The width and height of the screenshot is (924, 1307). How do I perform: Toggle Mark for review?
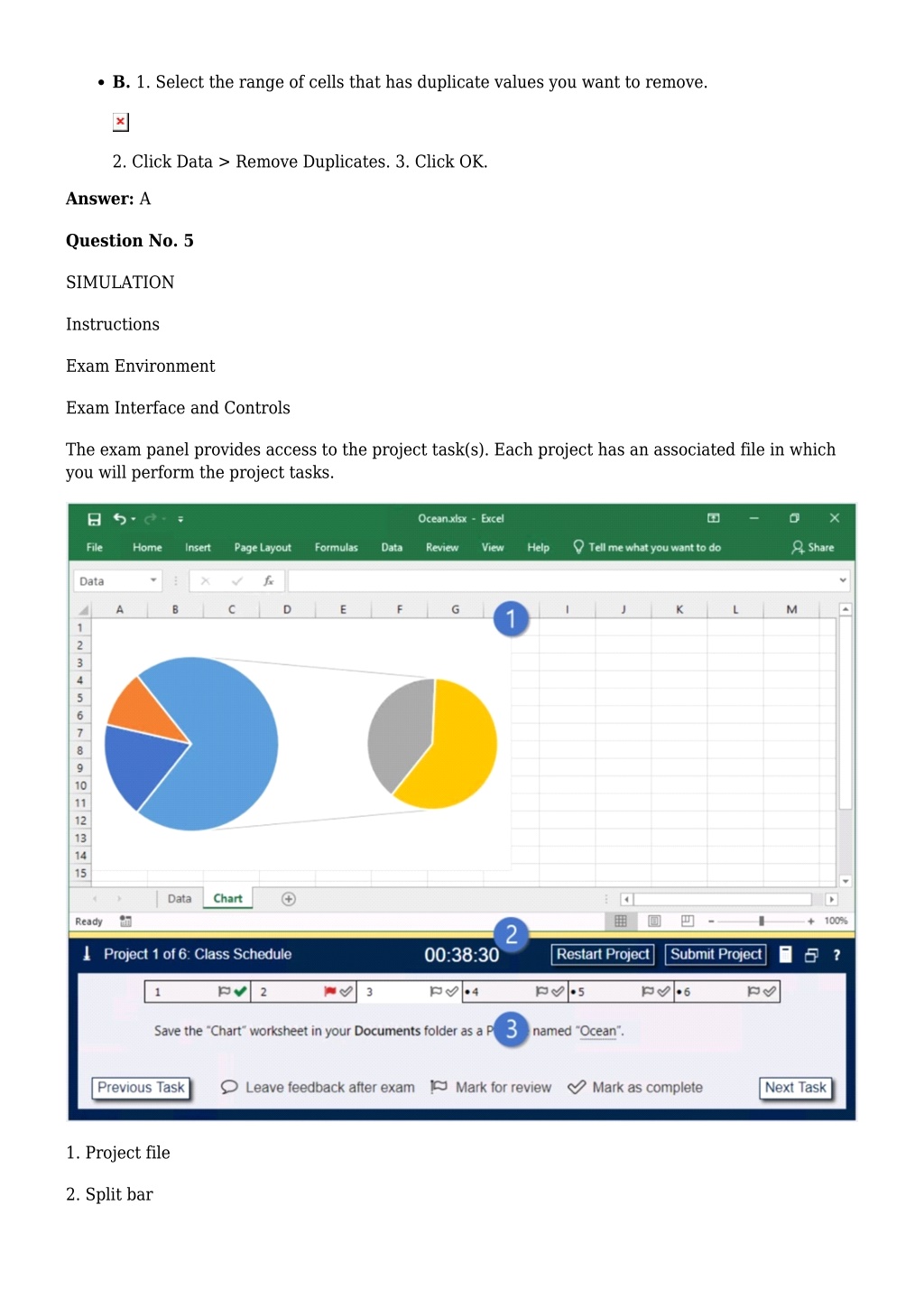pos(491,1088)
